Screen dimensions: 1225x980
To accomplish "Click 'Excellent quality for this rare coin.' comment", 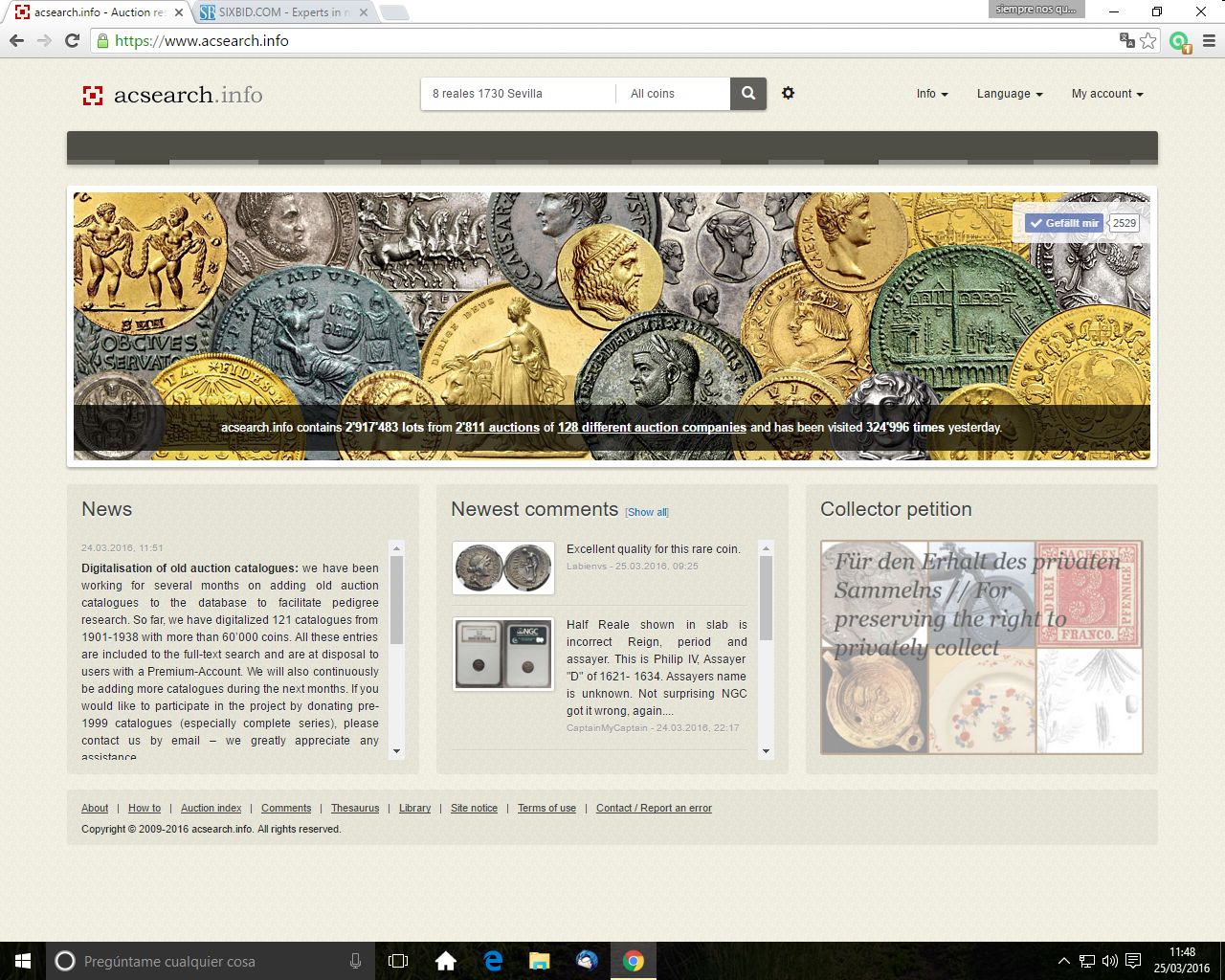I will pos(654,549).
